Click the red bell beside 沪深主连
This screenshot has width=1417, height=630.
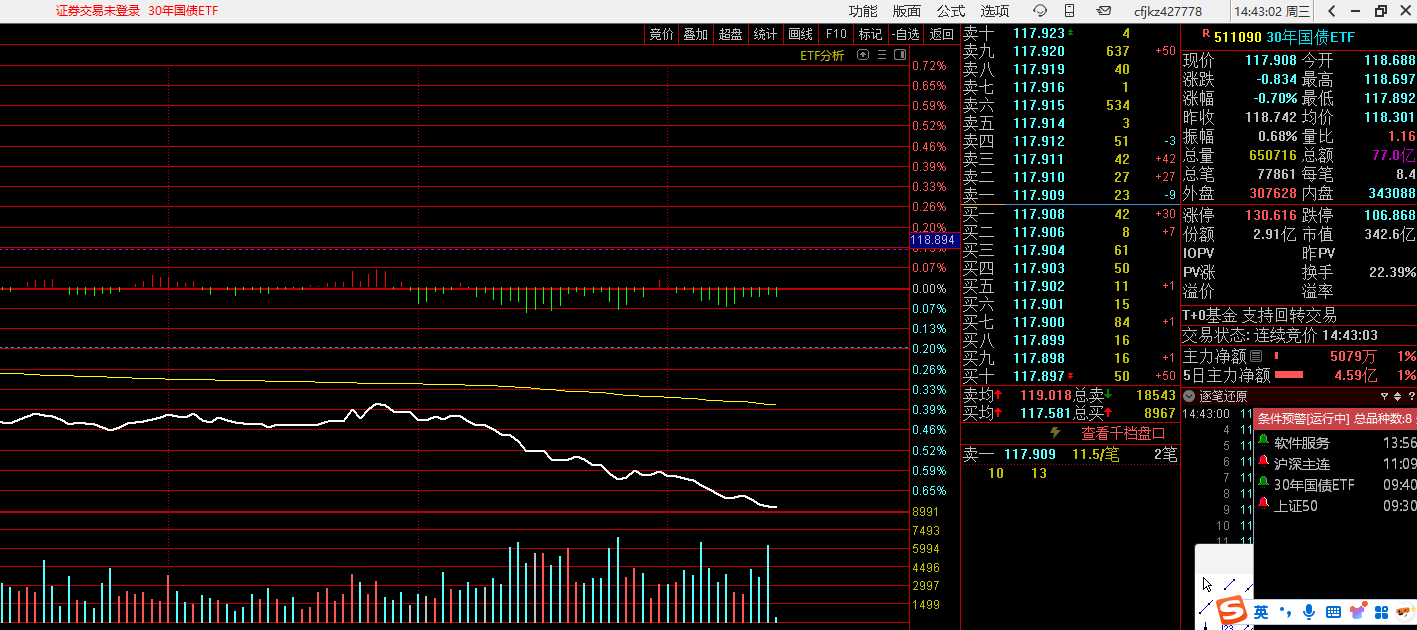click(x=1263, y=463)
